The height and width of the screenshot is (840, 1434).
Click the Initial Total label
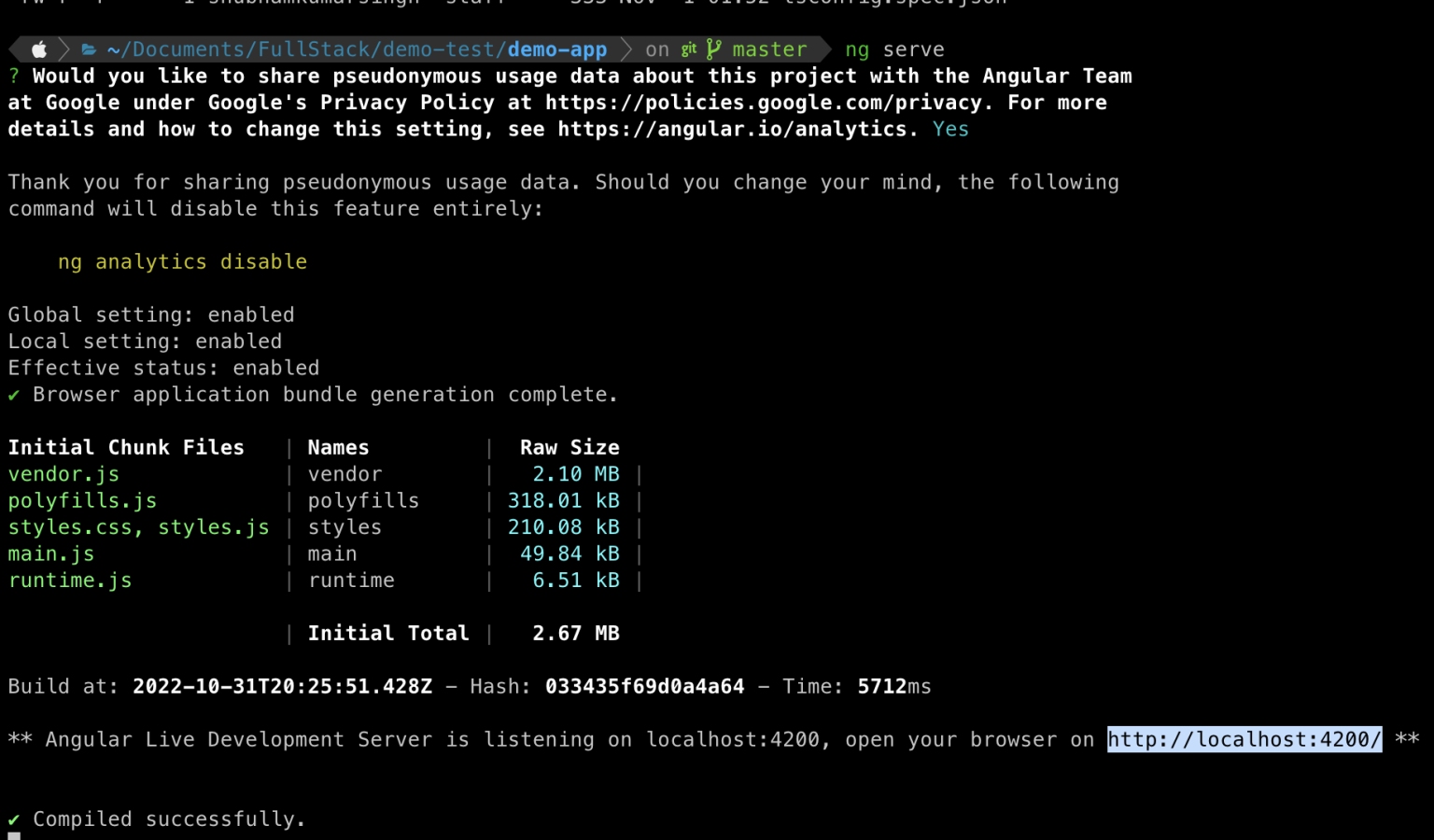coord(388,634)
